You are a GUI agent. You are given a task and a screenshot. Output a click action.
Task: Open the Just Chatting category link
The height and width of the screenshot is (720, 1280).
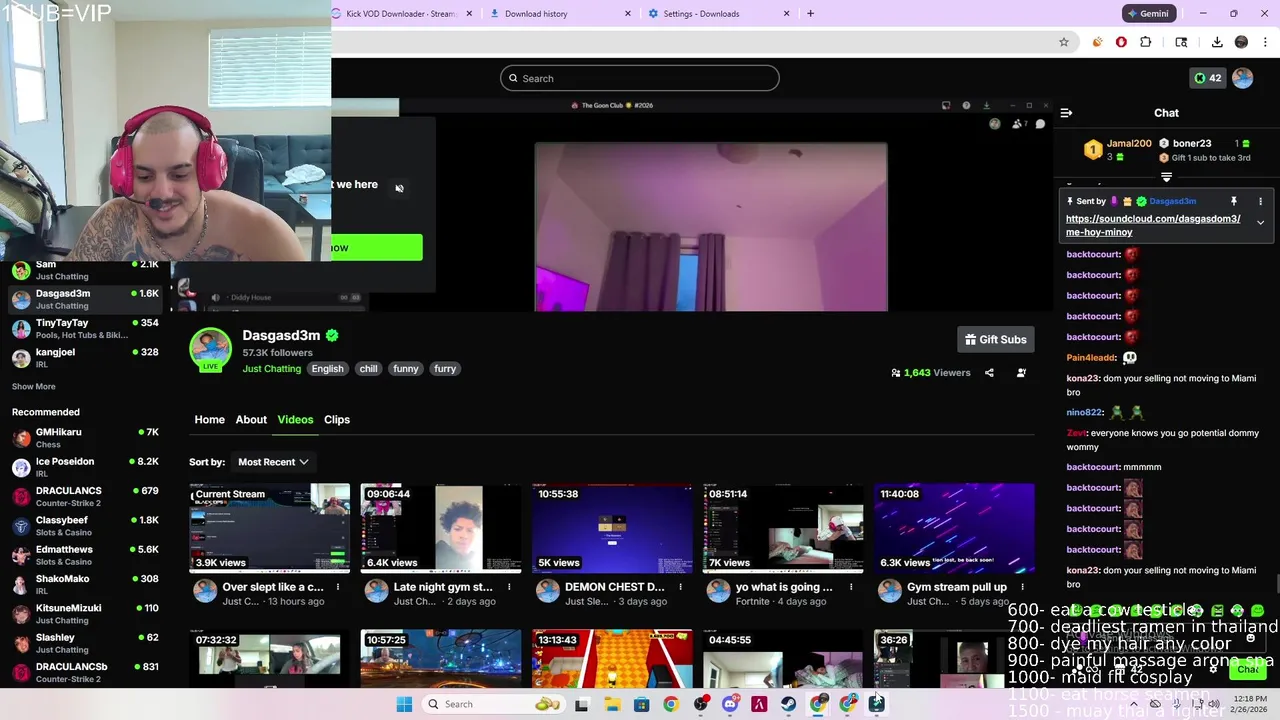[x=271, y=369]
